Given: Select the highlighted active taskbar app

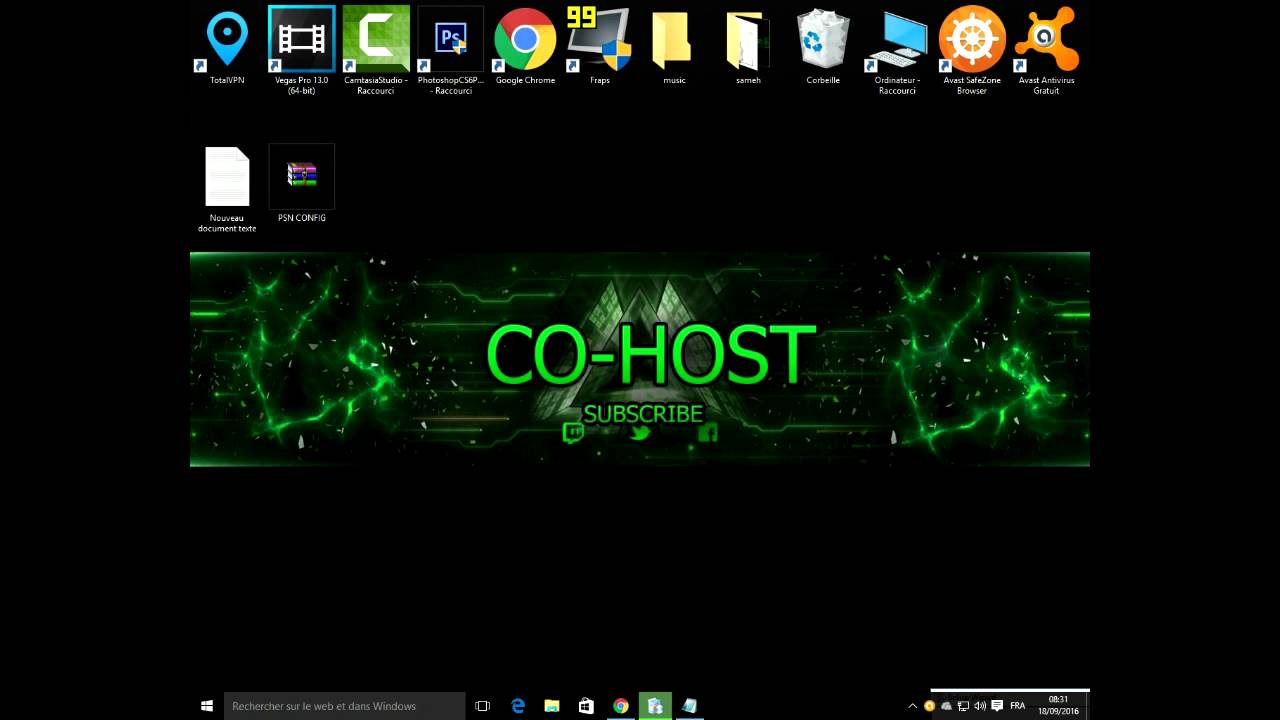Looking at the screenshot, I should [655, 706].
